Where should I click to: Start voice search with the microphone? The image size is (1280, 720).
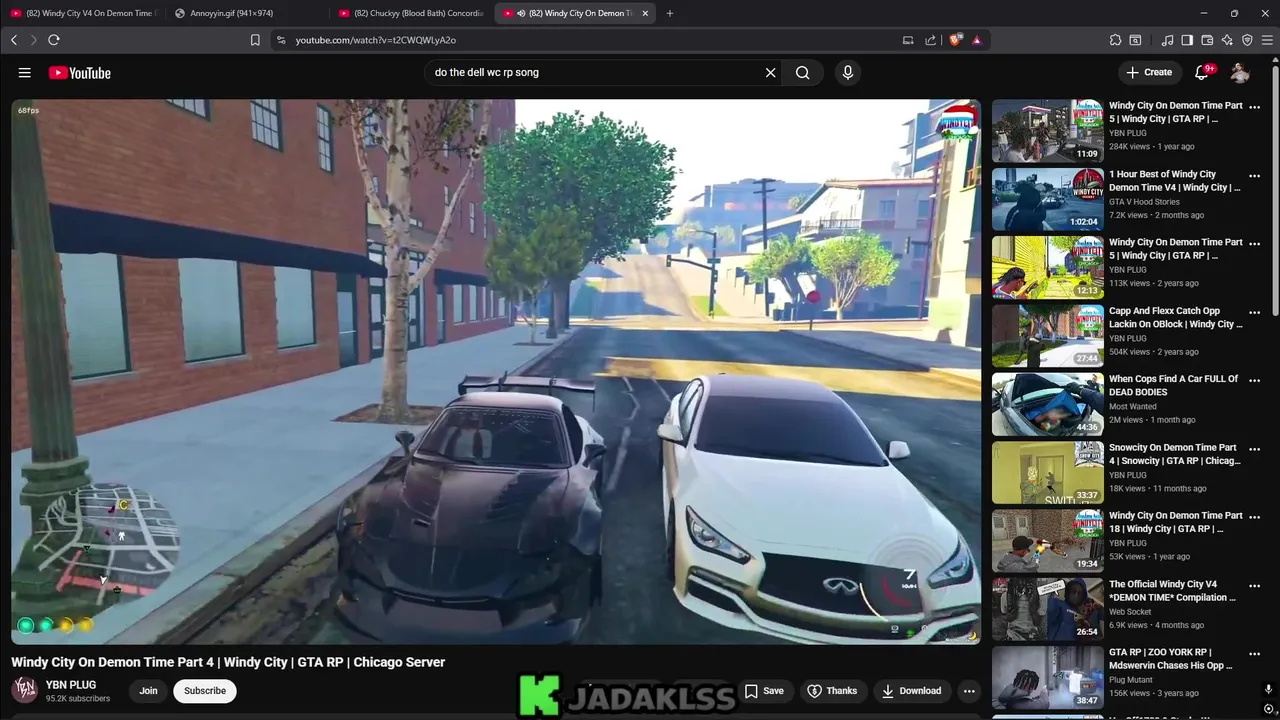coord(848,73)
